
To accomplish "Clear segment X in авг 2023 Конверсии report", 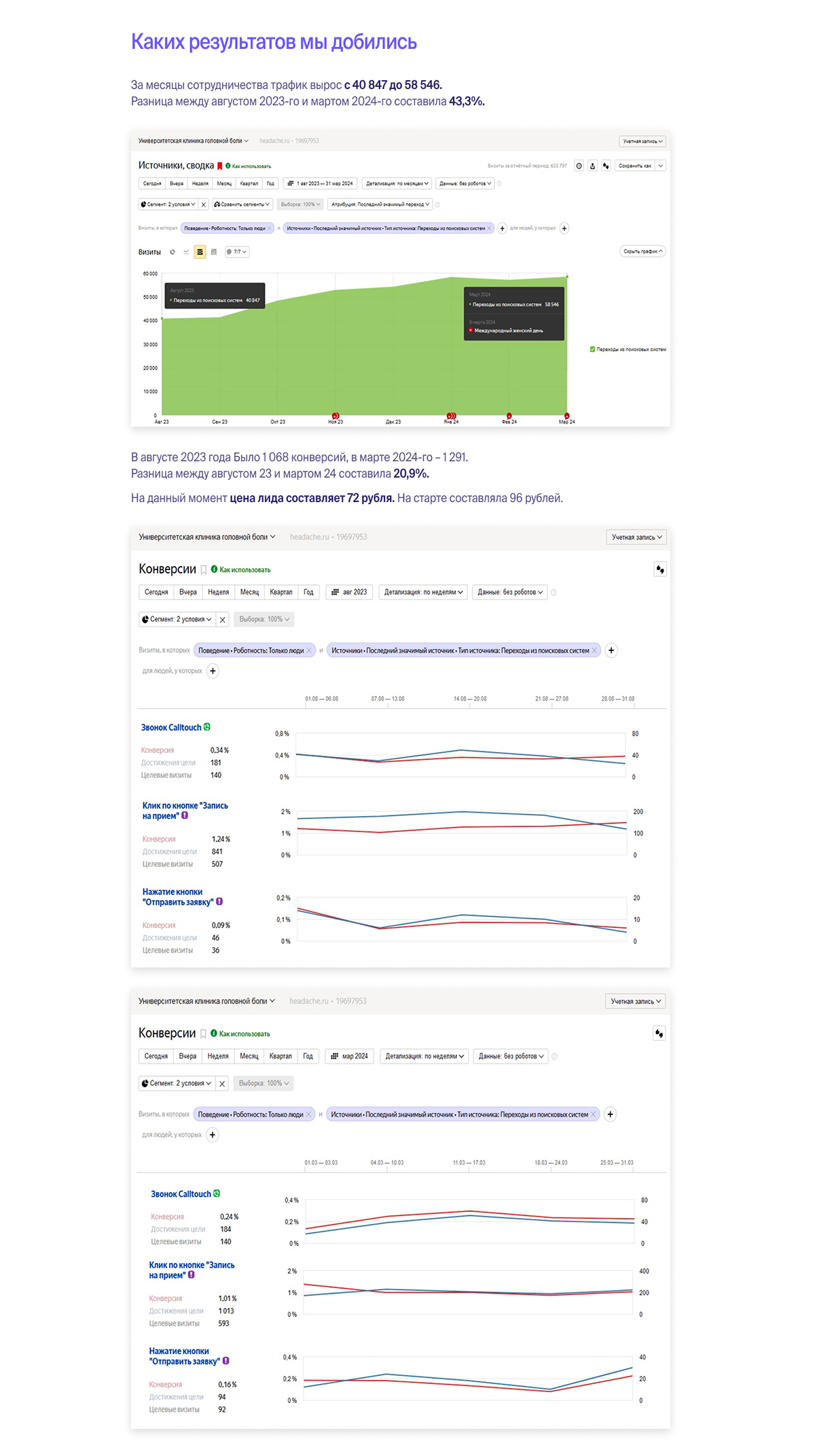I will pos(222,620).
